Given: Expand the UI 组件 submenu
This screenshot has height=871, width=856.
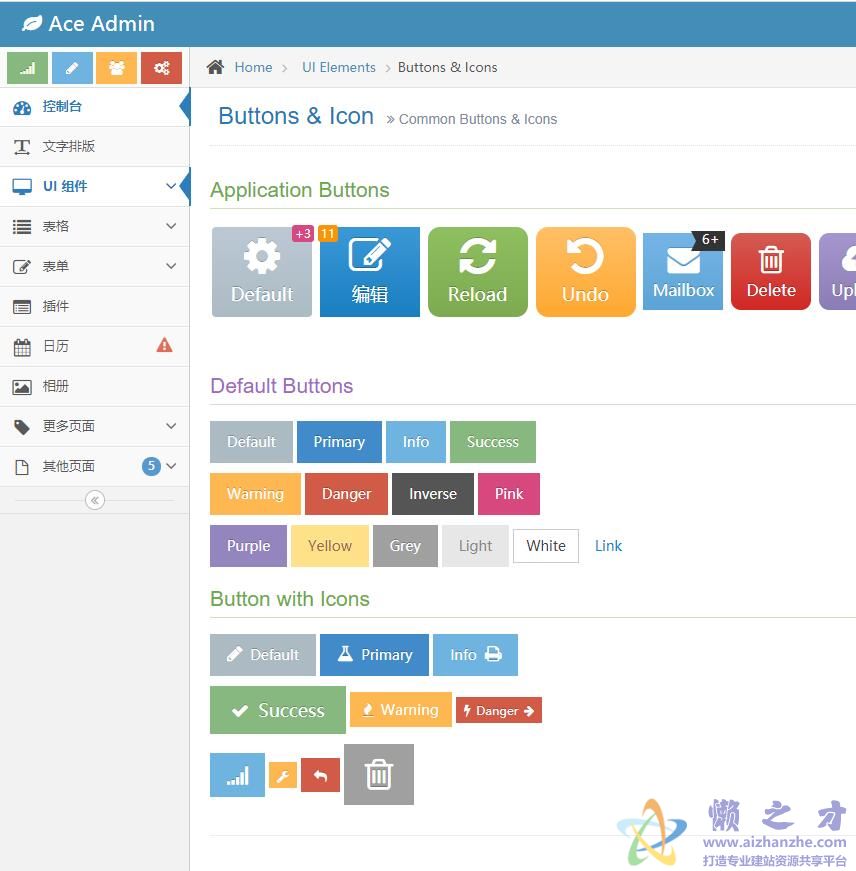Looking at the screenshot, I should (x=94, y=186).
